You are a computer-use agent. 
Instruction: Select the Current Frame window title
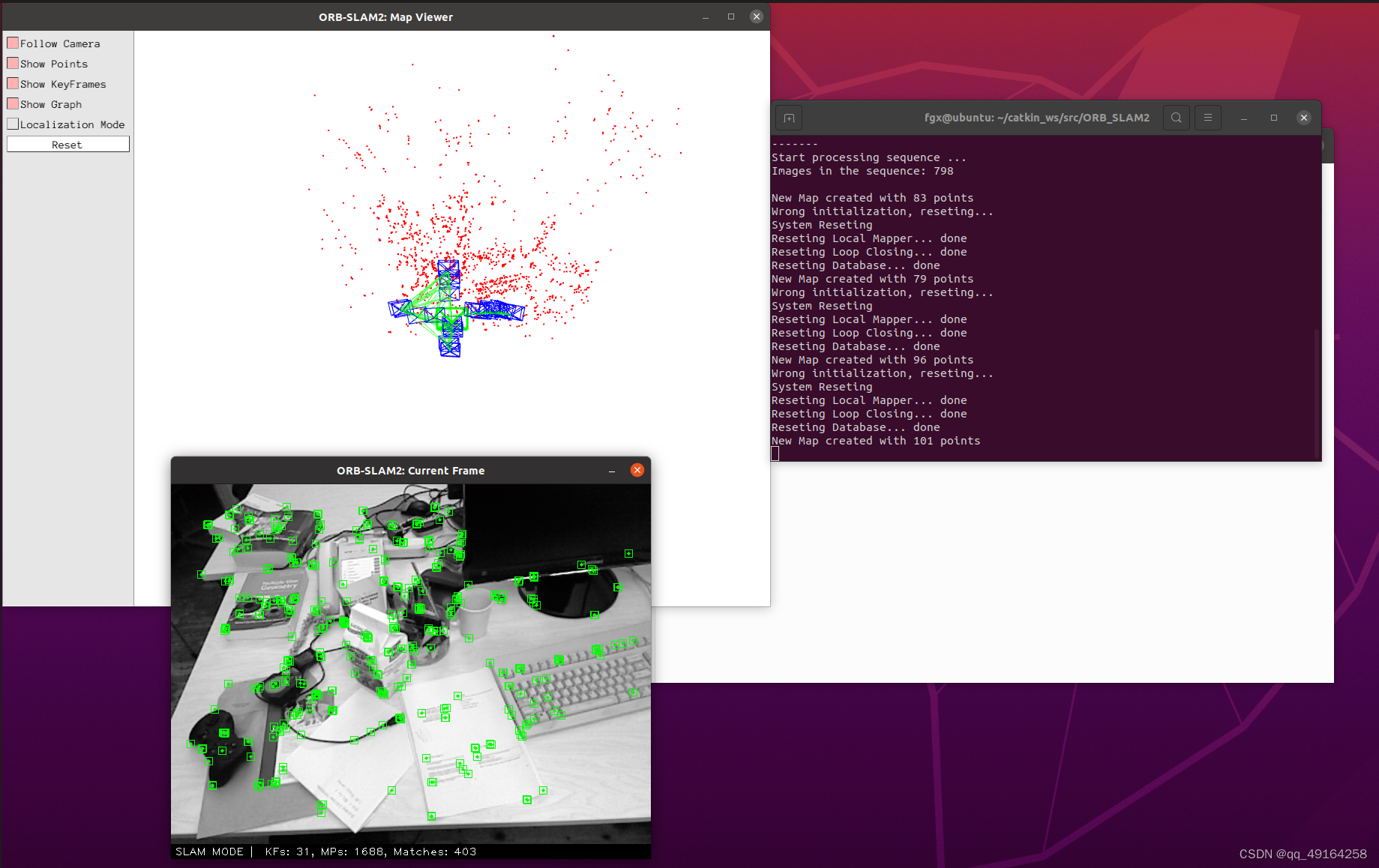pyautogui.click(x=410, y=470)
